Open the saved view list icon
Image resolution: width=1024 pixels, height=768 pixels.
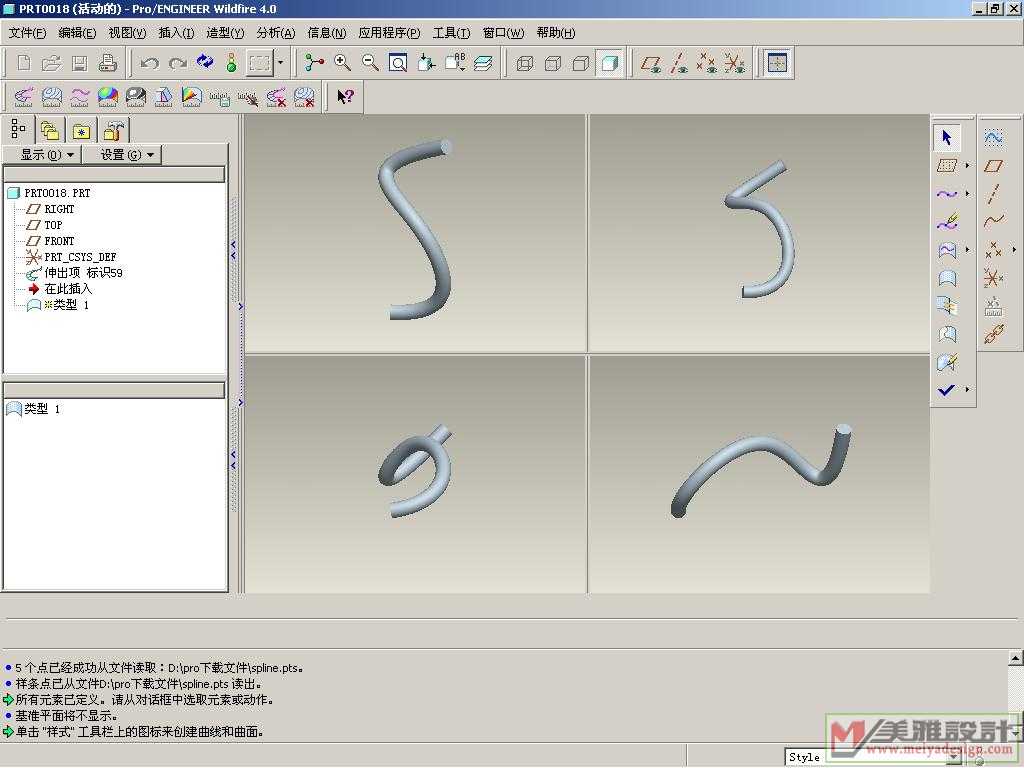click(455, 63)
